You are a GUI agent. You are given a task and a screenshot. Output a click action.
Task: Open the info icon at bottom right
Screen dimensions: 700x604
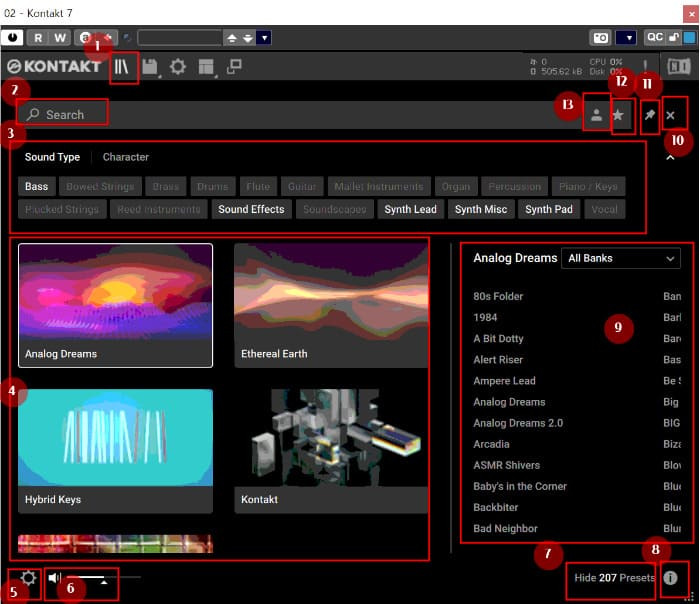point(670,578)
